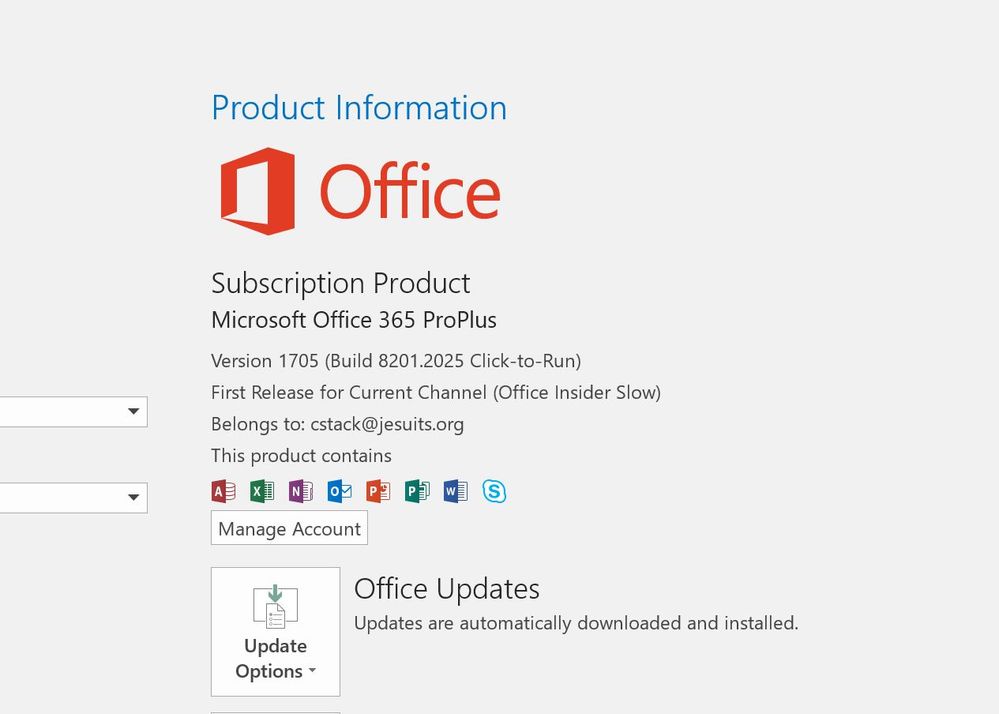Click the Publisher app icon
Viewport: 999px width, 714px height.
pos(417,491)
